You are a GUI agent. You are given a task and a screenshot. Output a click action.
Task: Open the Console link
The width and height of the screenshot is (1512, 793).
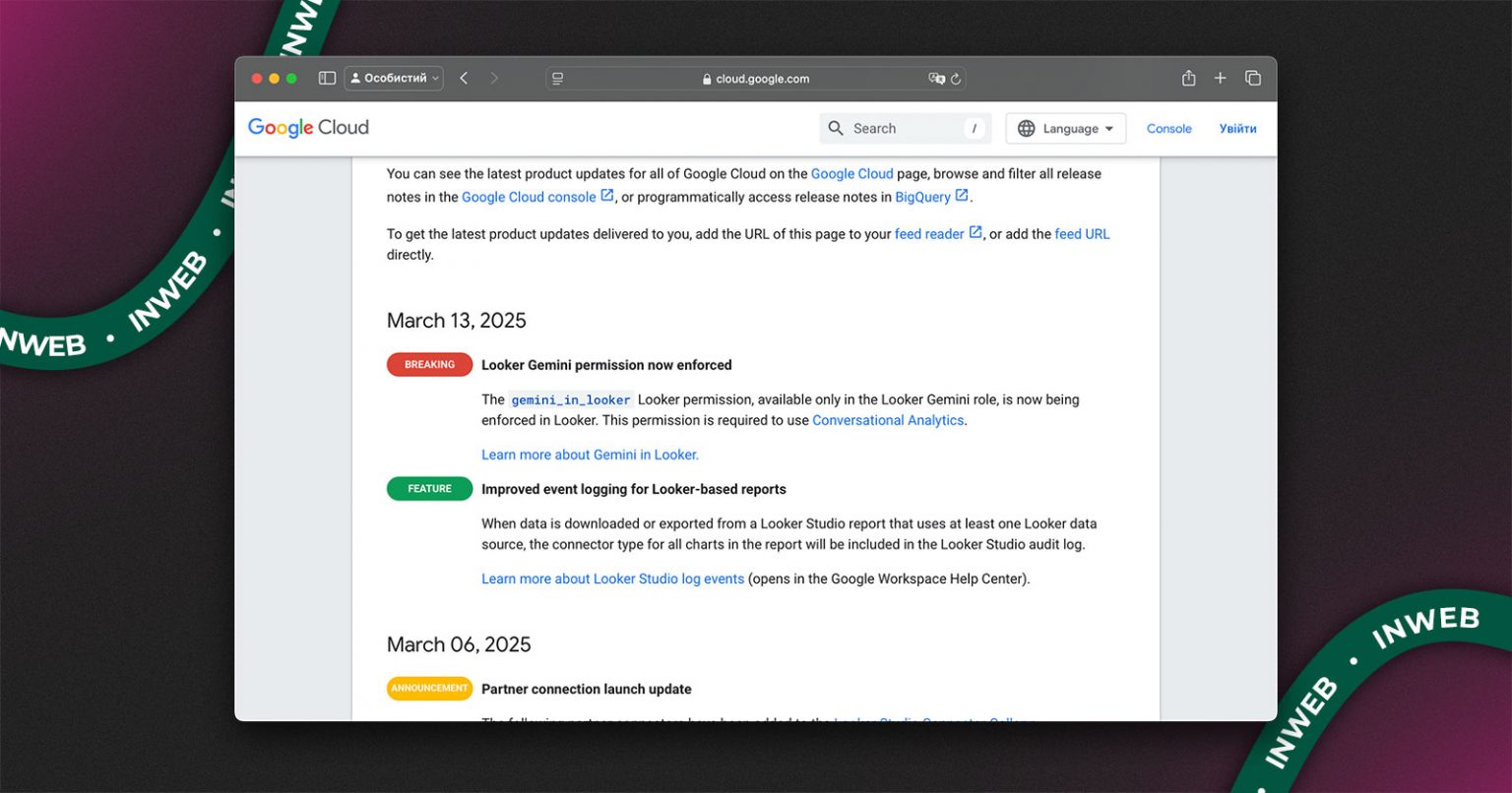(x=1168, y=129)
